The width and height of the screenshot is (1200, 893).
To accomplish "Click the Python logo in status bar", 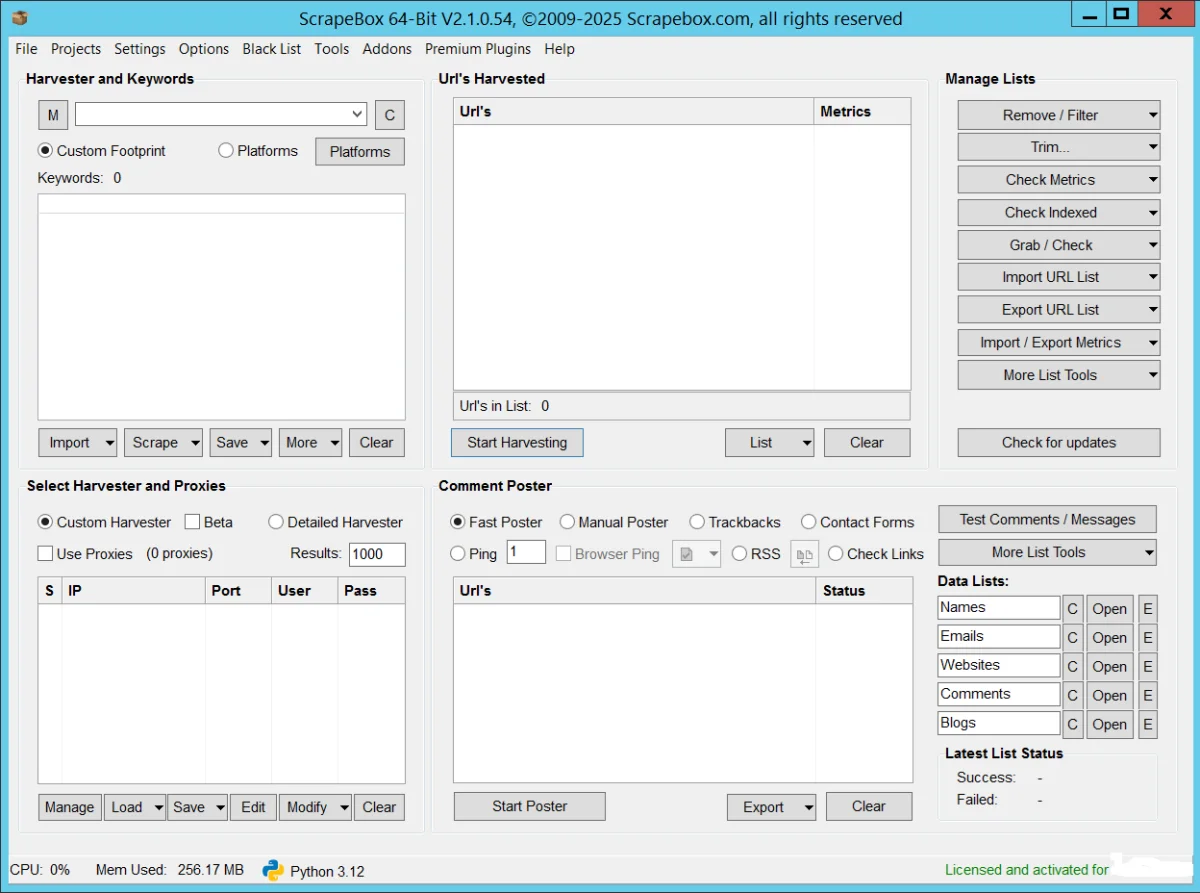I will pyautogui.click(x=273, y=870).
